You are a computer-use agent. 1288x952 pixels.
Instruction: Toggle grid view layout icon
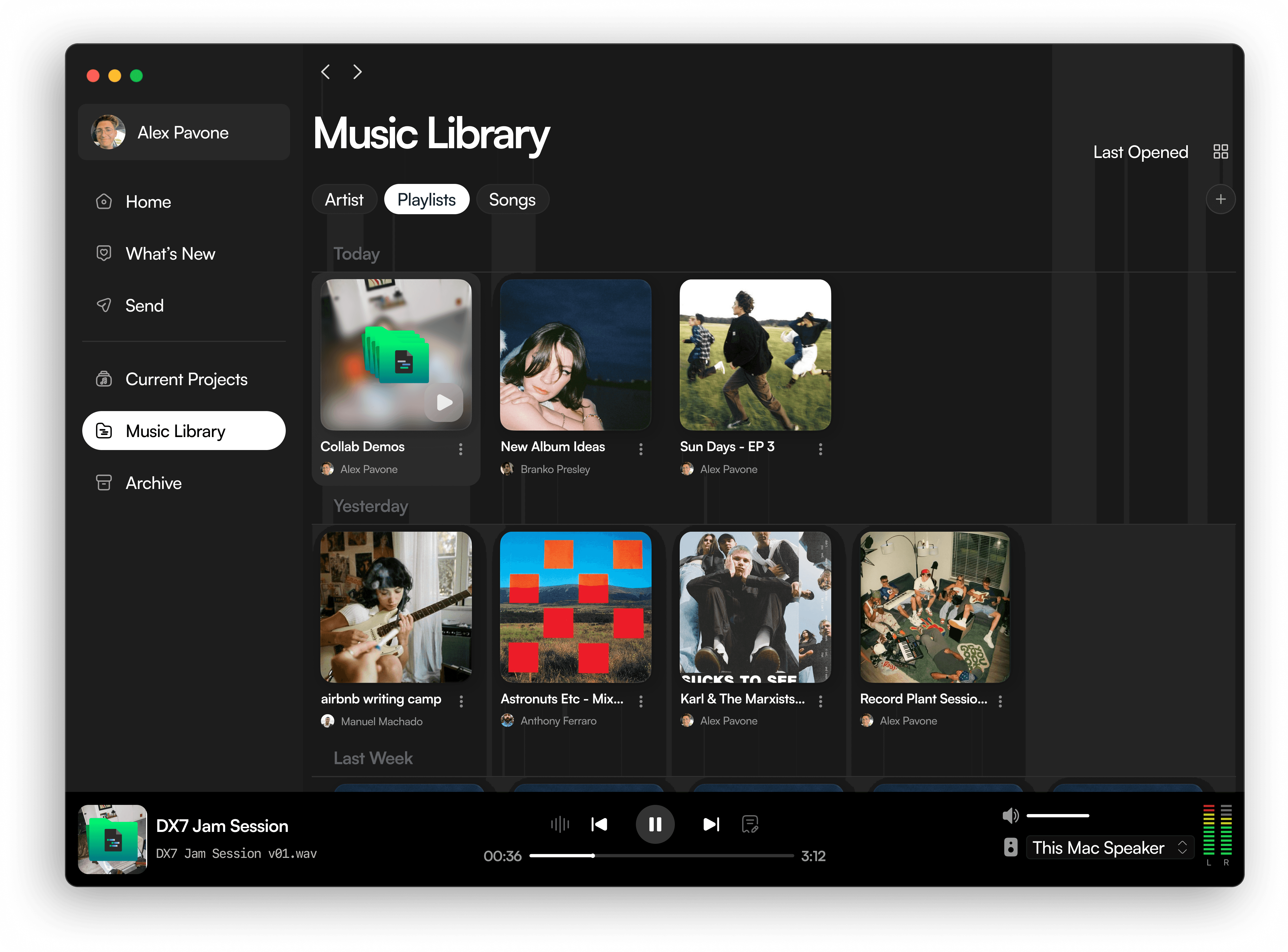pyautogui.click(x=1221, y=151)
